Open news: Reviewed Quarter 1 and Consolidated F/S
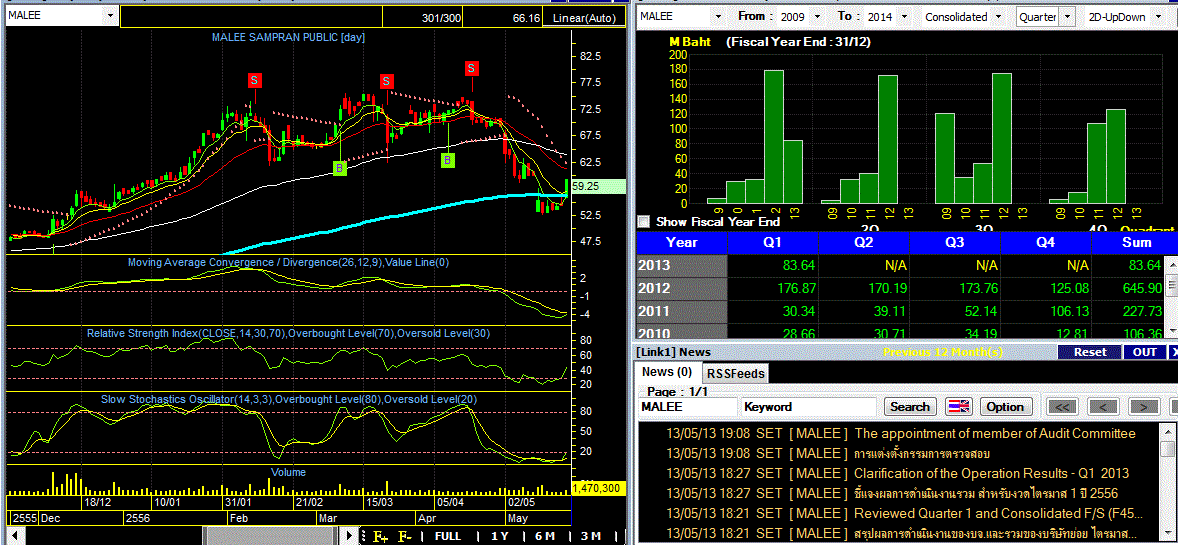 pyautogui.click(x=999, y=513)
